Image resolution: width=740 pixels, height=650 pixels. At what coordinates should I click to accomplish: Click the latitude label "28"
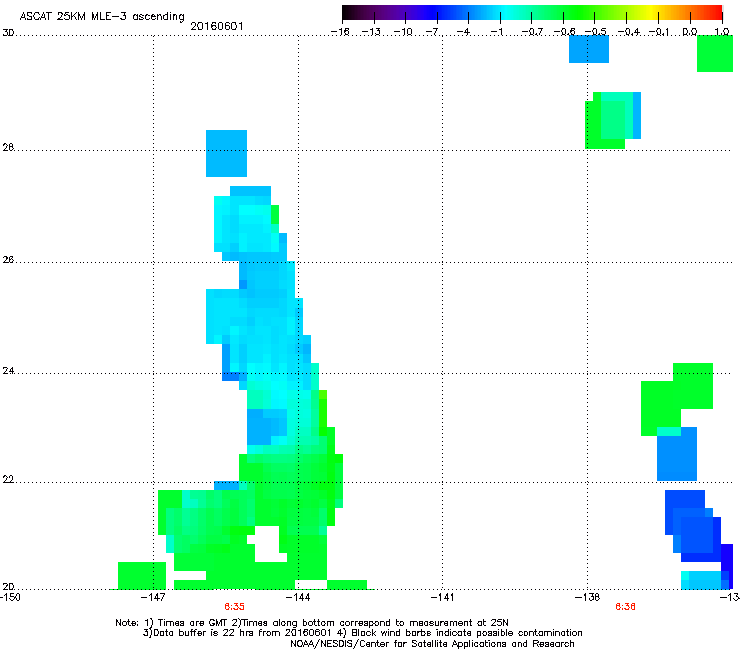pos(8,147)
